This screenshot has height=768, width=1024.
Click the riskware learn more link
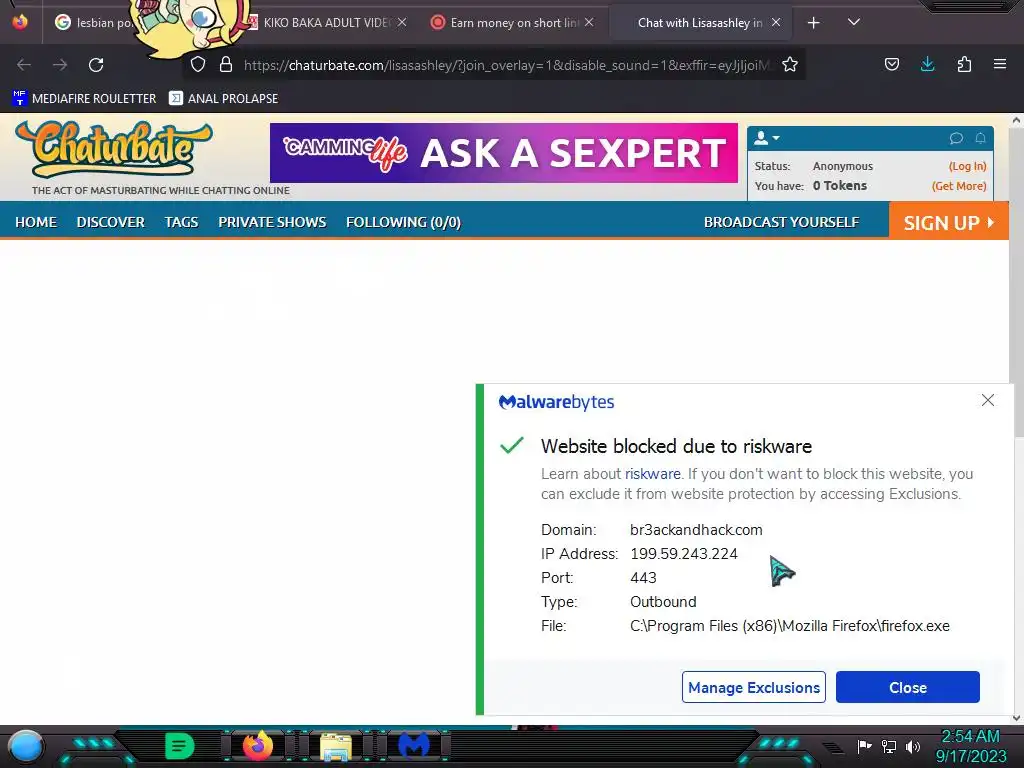tap(652, 474)
